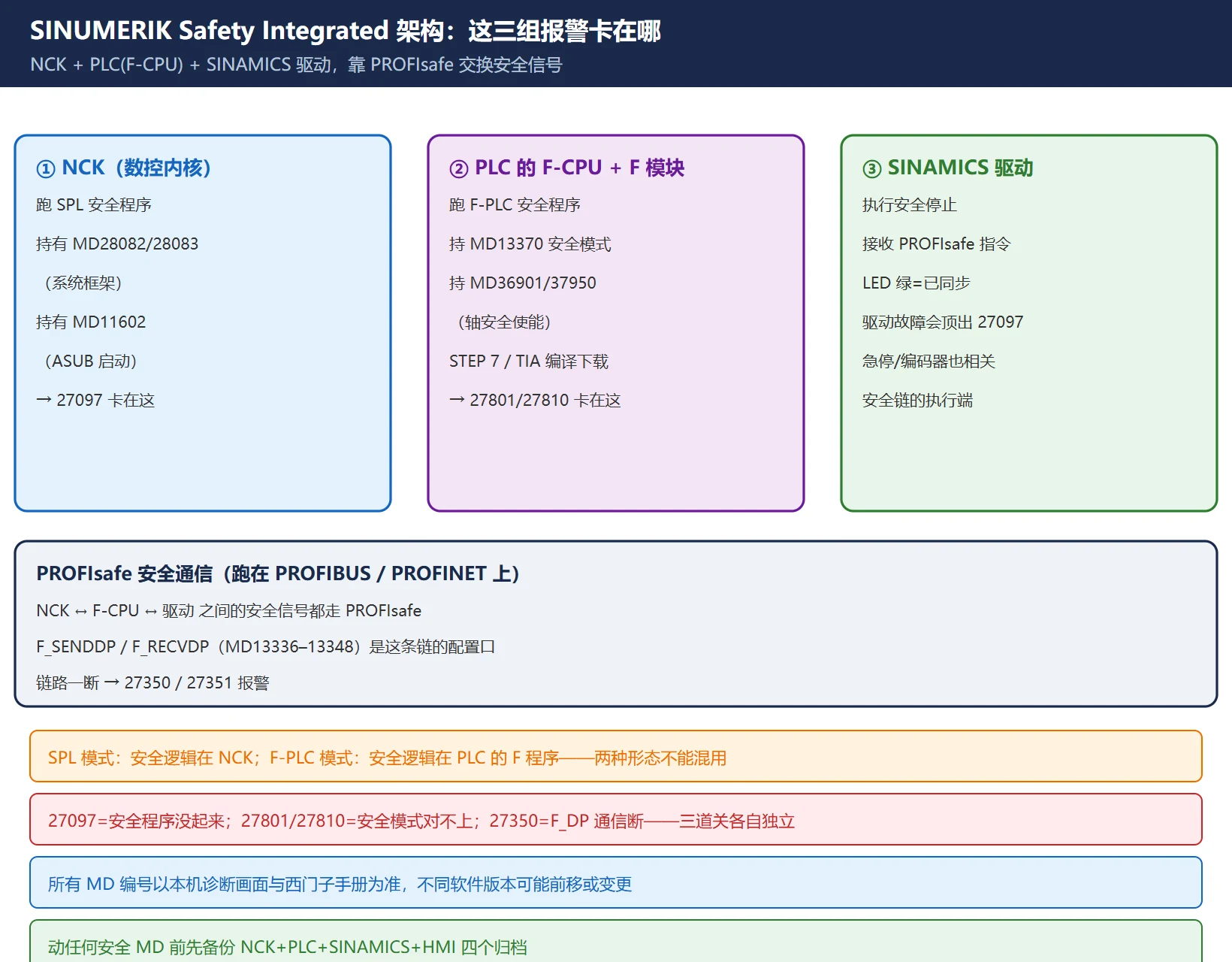Viewport: 1232px width, 962px height.
Task: Select the line "执行安全停止"
Action: pyautogui.click(x=910, y=205)
